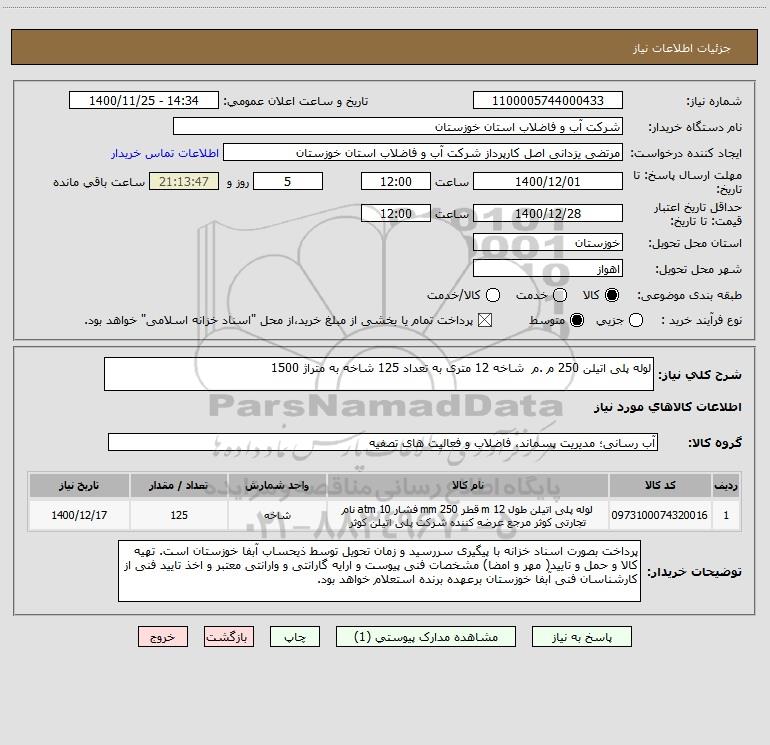Click need date cell 1400/12/17
The height and width of the screenshot is (745, 770).
[79, 515]
